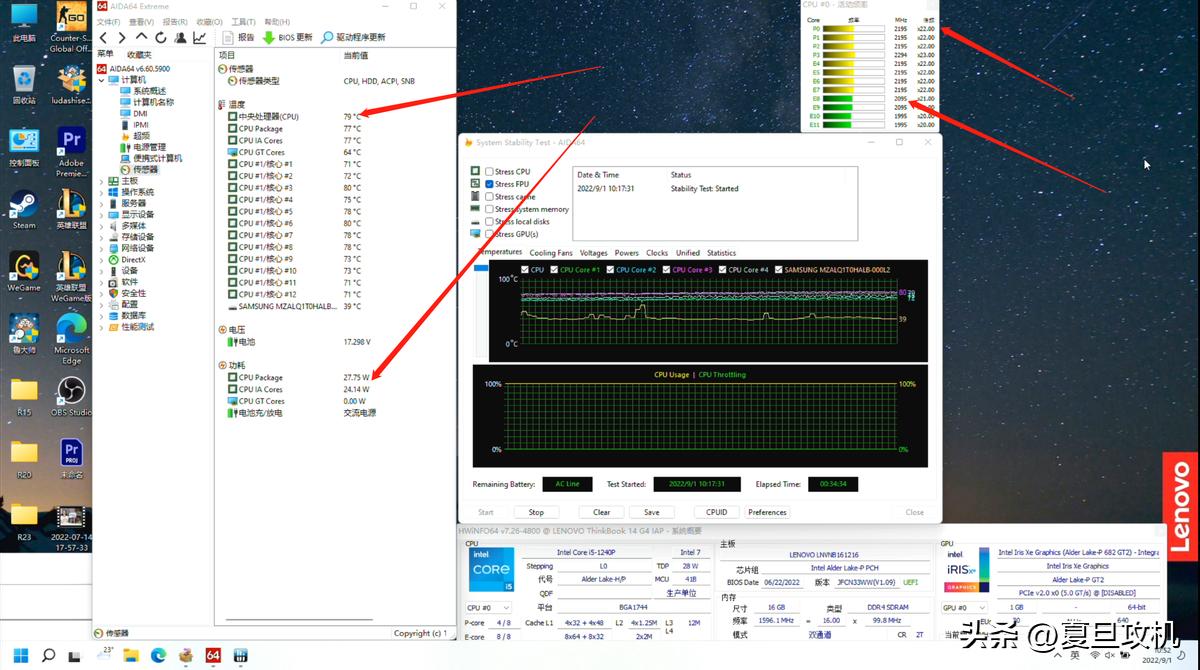Click the Preferences button
This screenshot has width=1200, height=670.
pyautogui.click(x=767, y=512)
